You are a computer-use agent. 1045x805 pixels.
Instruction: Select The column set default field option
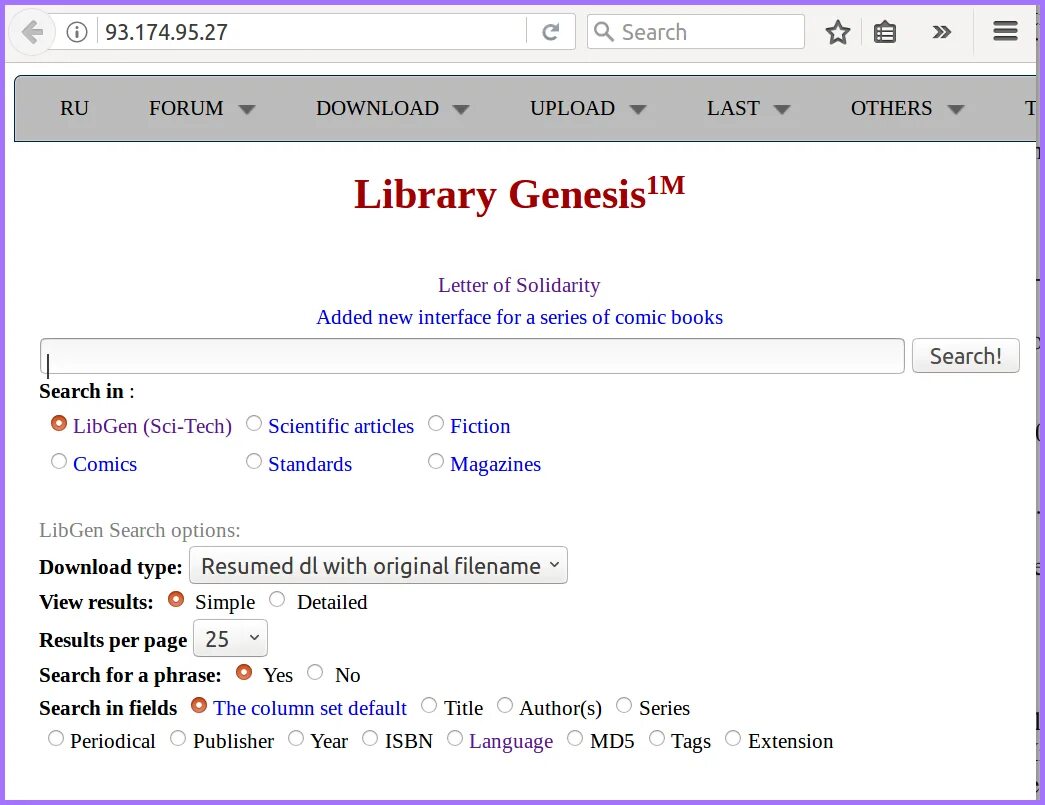point(199,705)
